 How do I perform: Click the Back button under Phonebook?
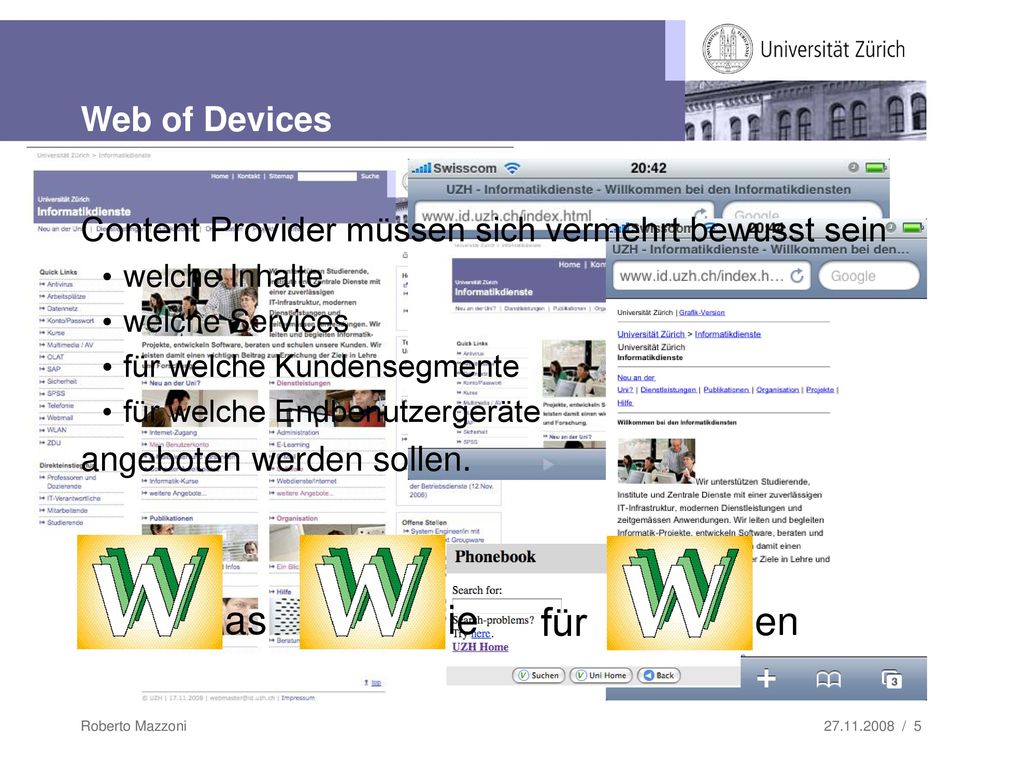click(659, 675)
